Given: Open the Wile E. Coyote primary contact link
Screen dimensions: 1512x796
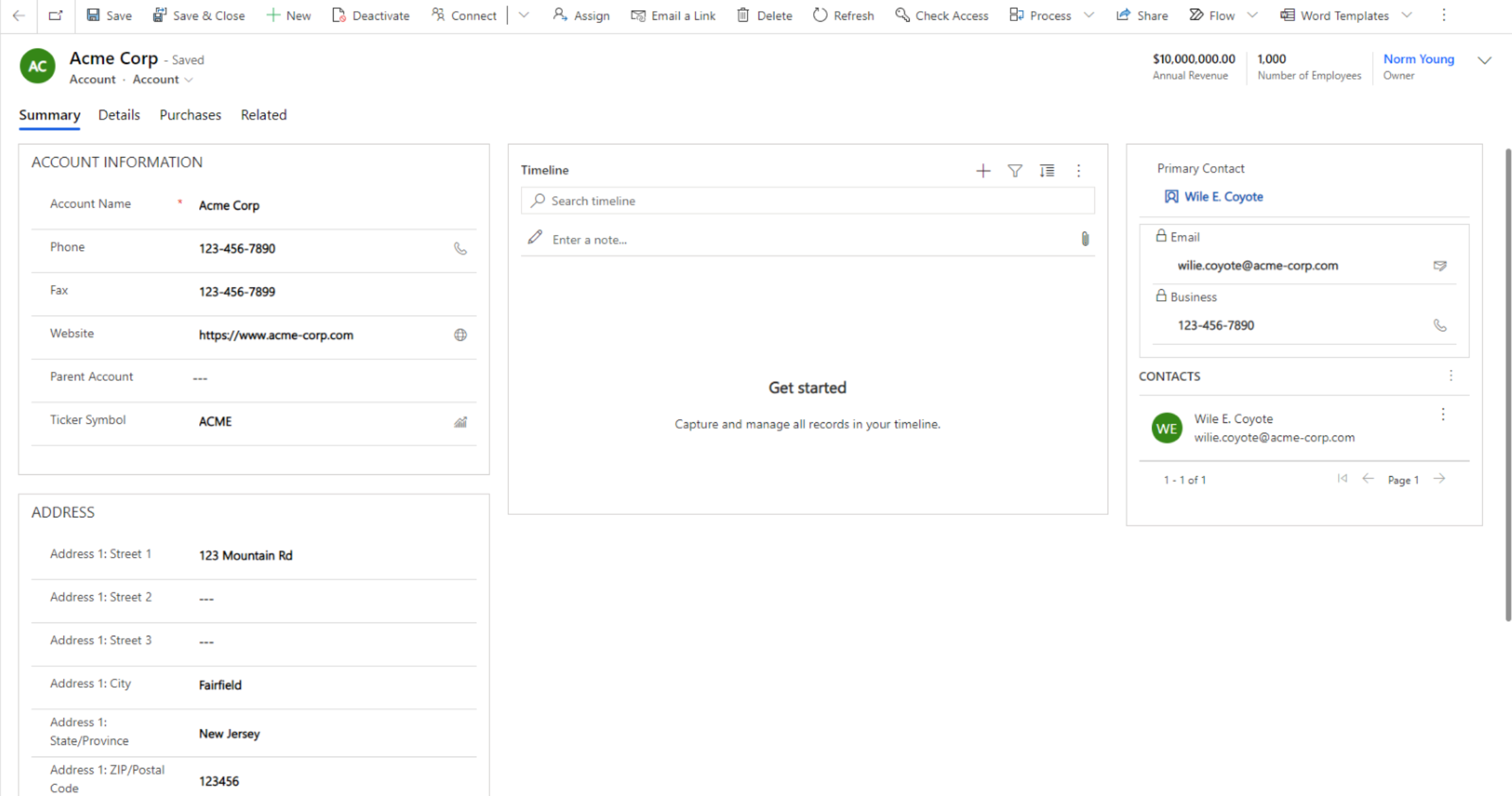Looking at the screenshot, I should (x=1222, y=196).
